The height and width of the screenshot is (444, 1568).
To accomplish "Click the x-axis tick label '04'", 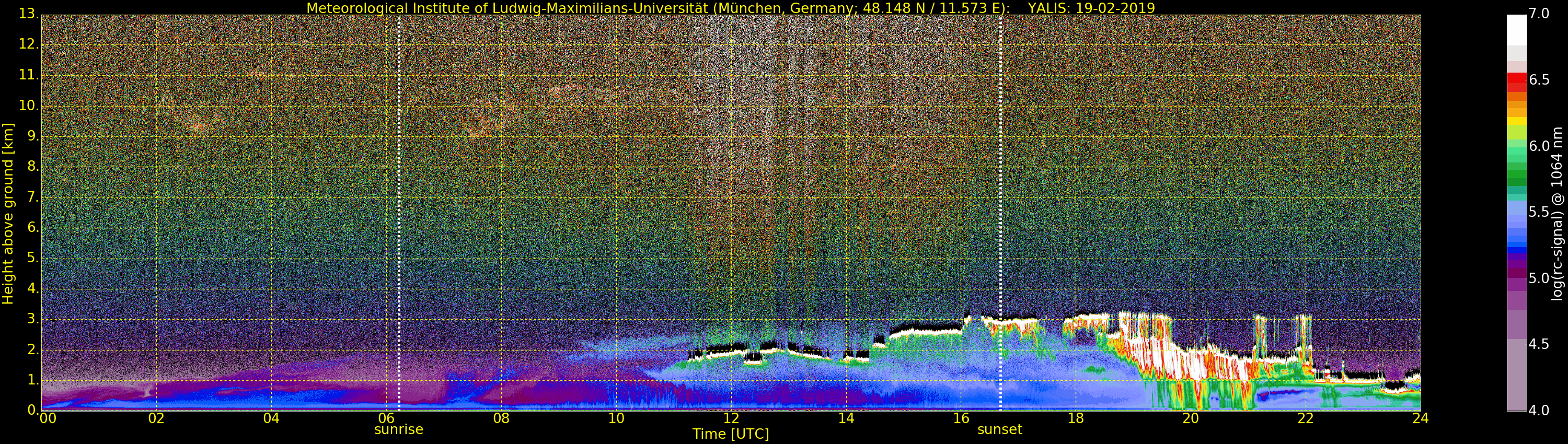I will coord(271,418).
